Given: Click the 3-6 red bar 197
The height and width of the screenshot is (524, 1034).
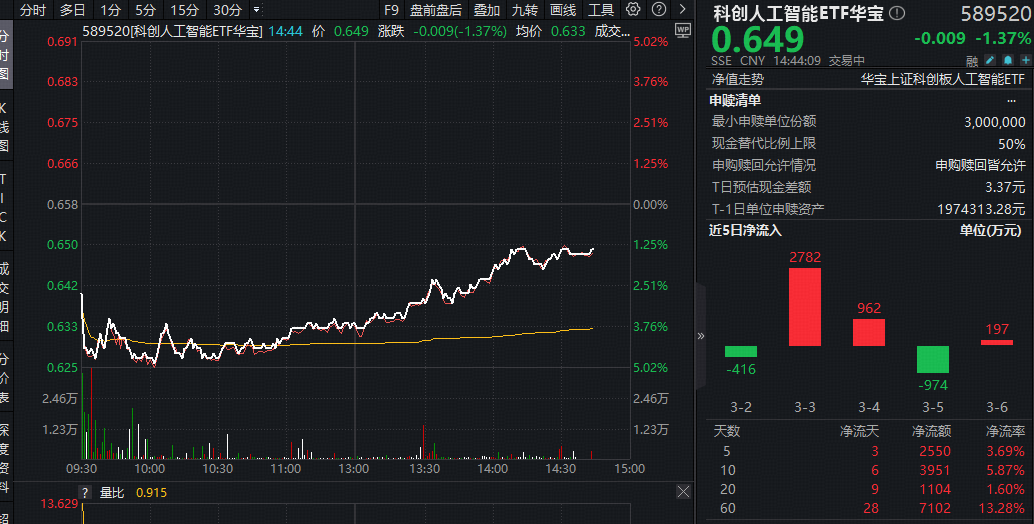Looking at the screenshot, I should [996, 343].
